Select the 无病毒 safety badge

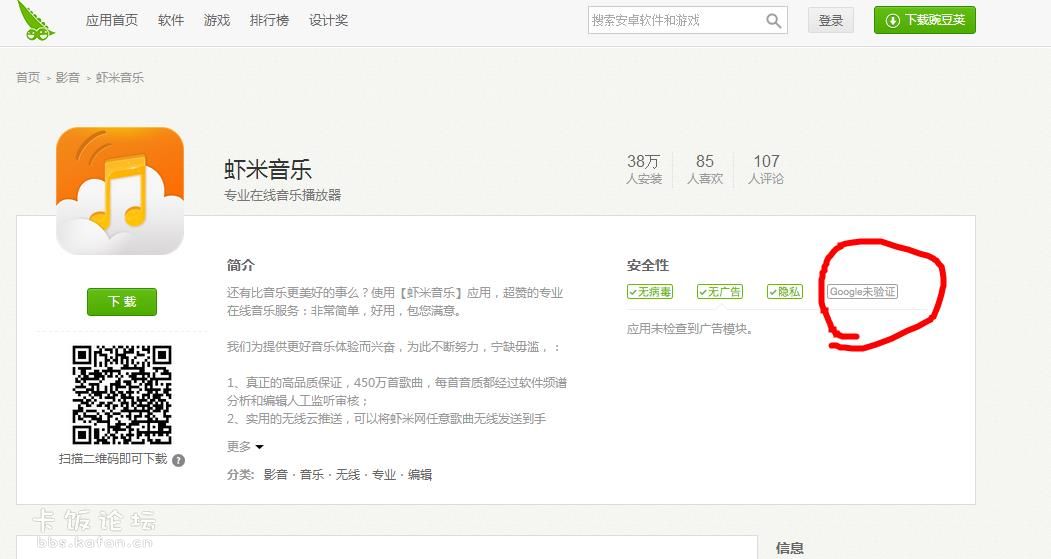[650, 292]
